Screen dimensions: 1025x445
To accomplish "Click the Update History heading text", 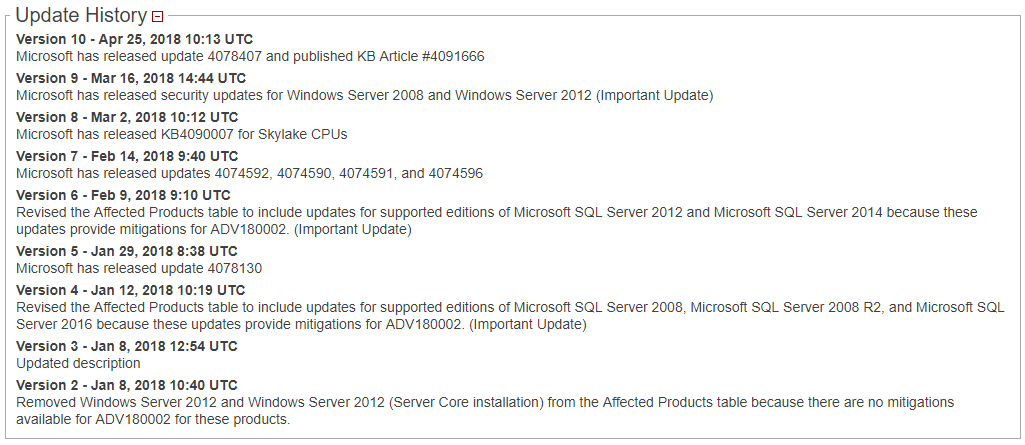I will point(81,15).
